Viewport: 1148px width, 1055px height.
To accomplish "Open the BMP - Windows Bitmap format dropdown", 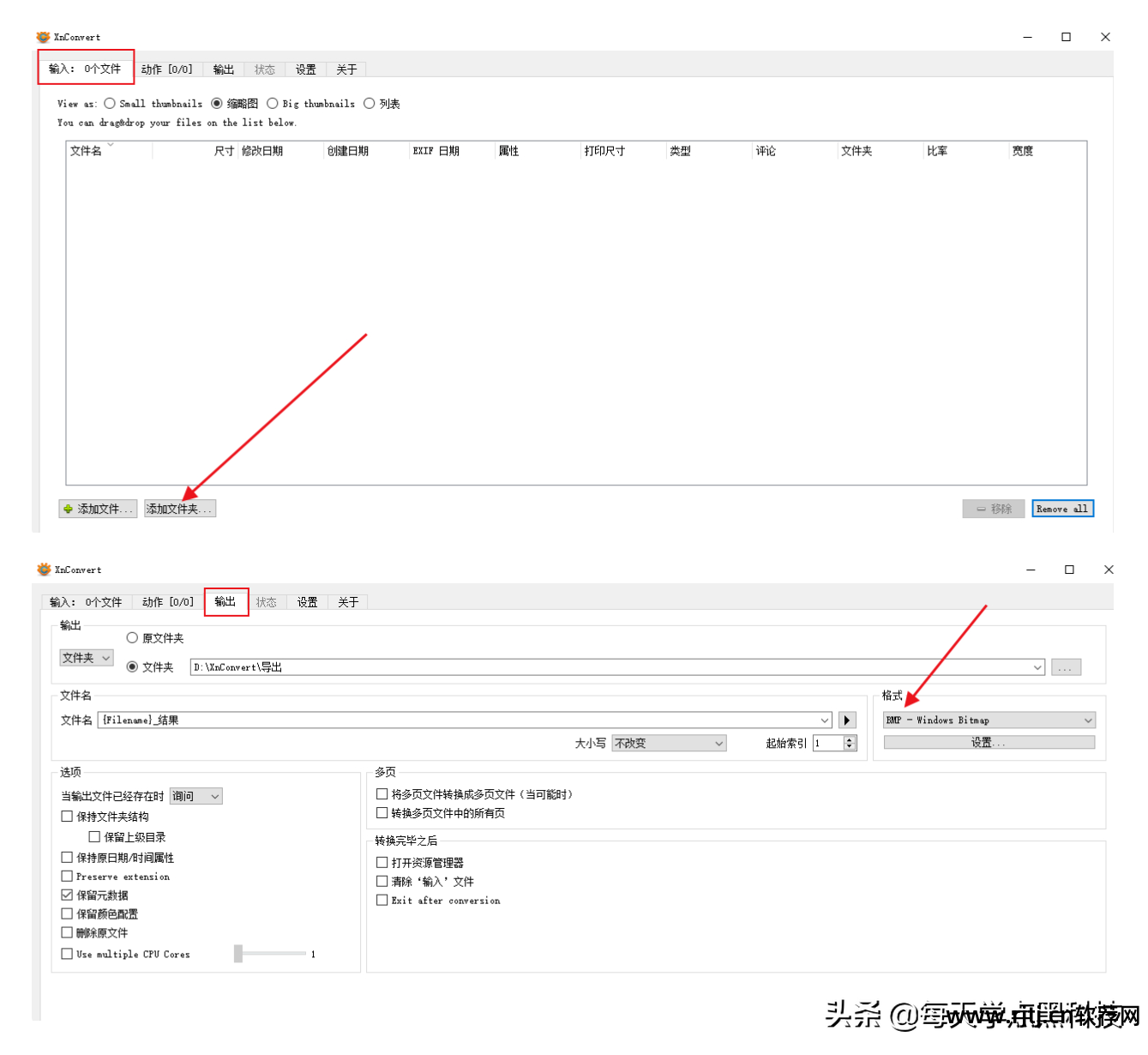I will click(989, 720).
